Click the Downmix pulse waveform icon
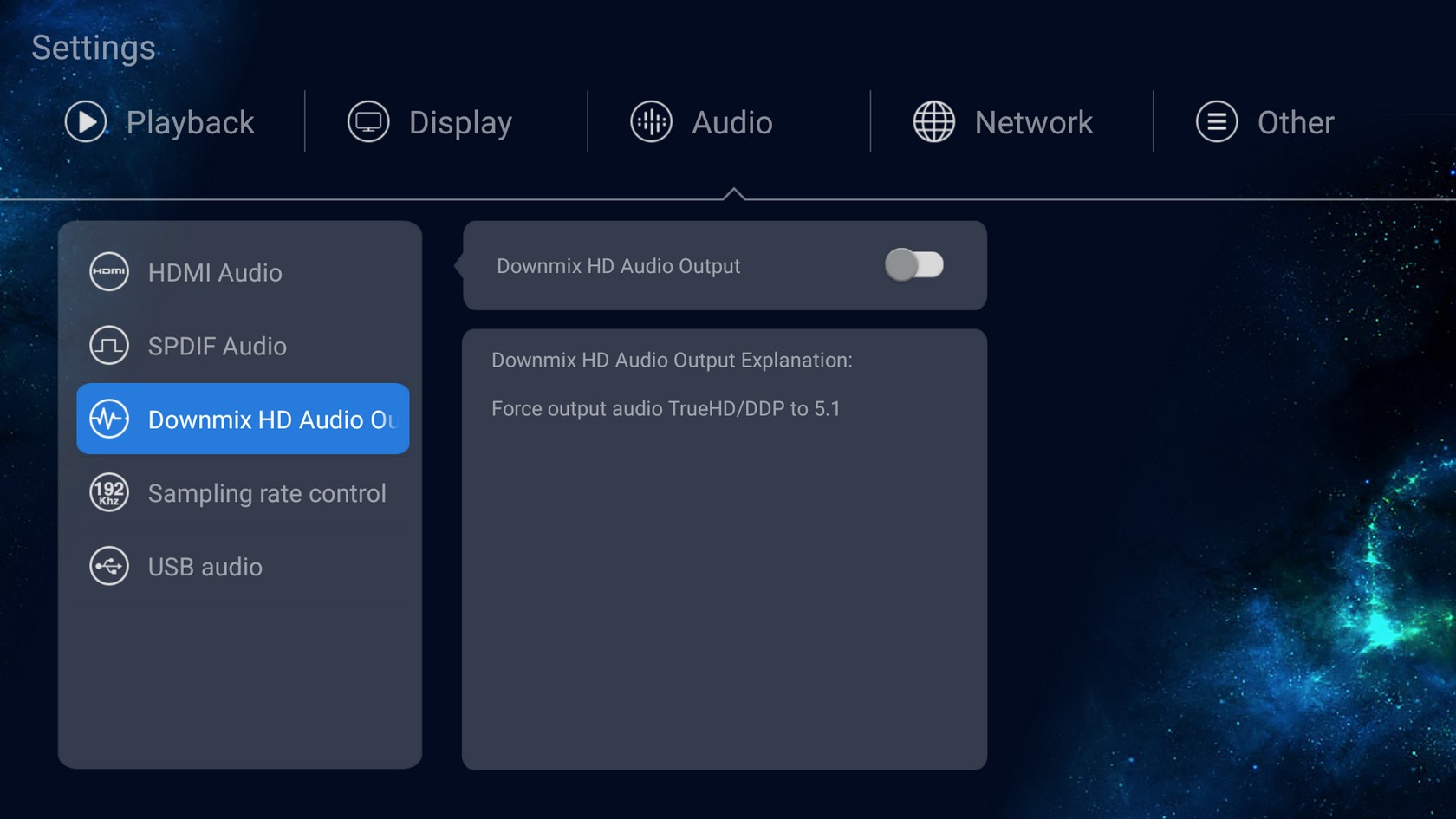Screen dimensions: 1456x819 (x=109, y=419)
